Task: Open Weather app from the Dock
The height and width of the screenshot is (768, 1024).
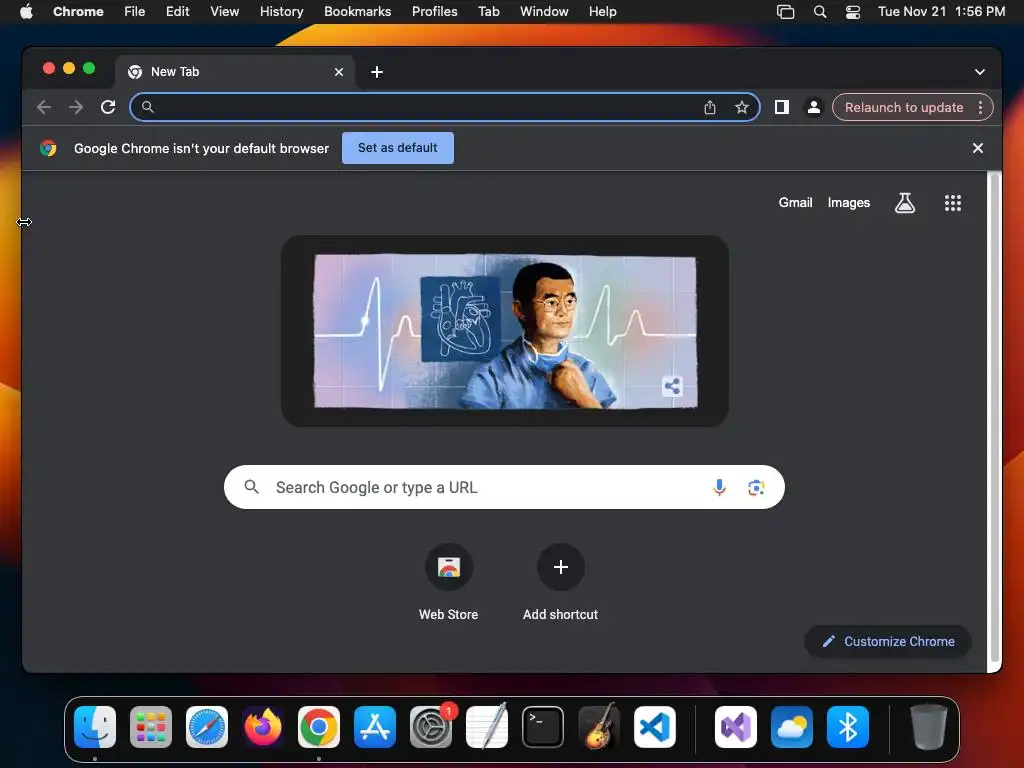Action: (792, 727)
